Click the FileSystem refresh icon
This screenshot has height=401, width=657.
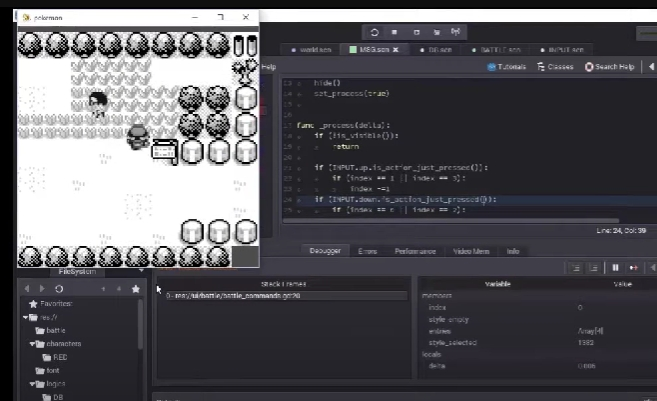pyautogui.click(x=59, y=288)
